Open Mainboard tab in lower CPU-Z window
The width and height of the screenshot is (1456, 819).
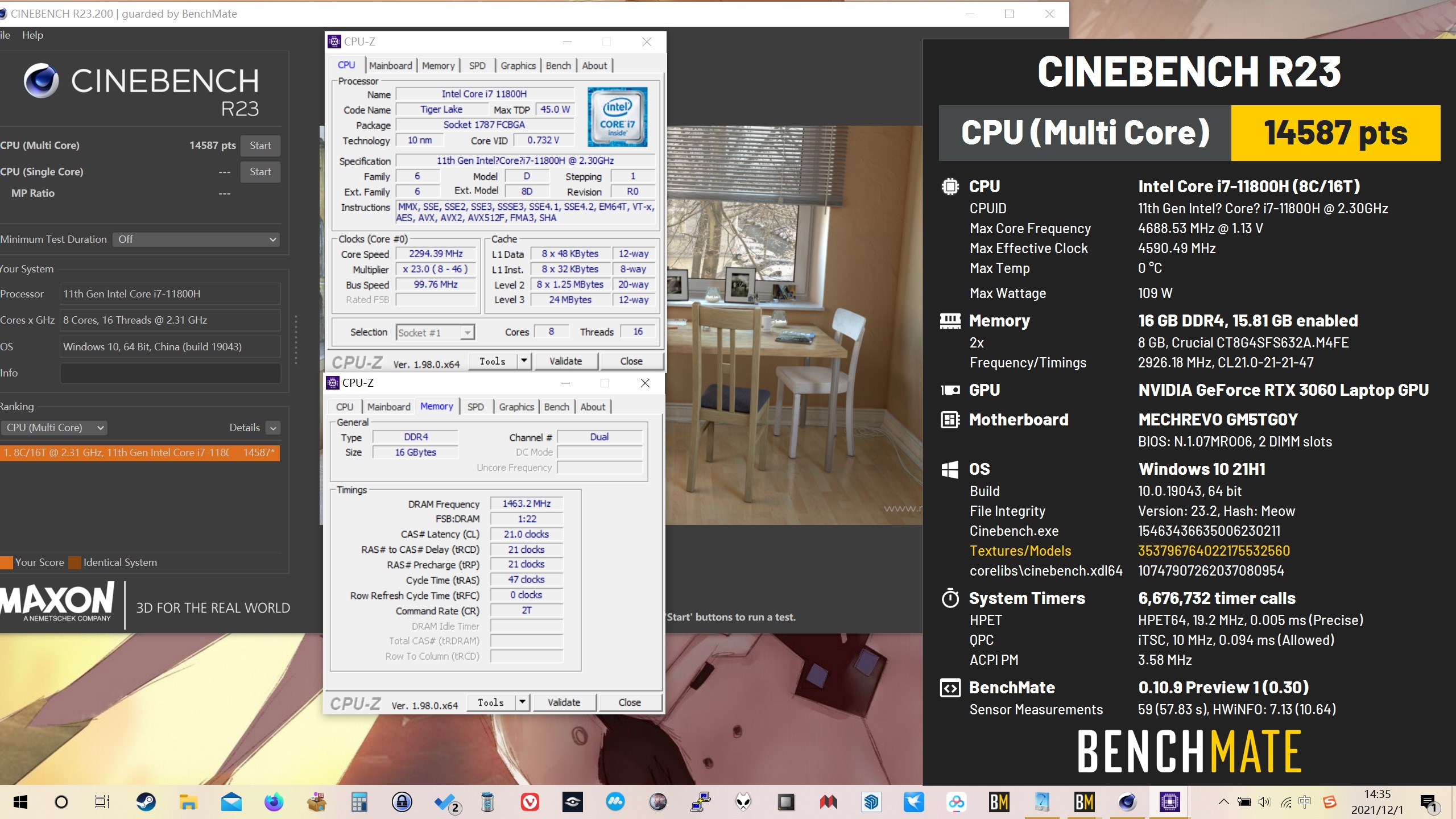388,407
